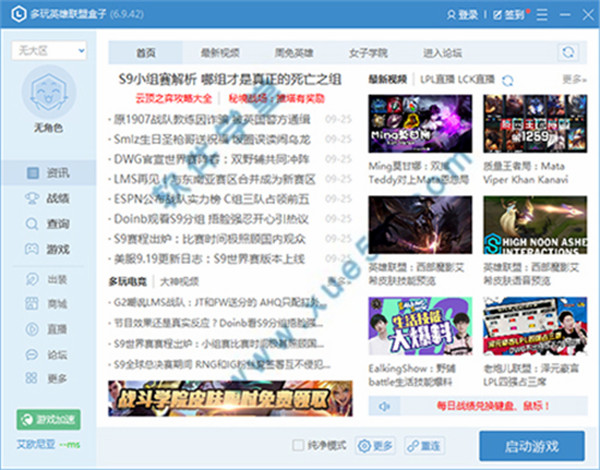Viewport: 600px width, 470px height.
Task: Switch to the 女子学院 tab
Action: pos(368,53)
